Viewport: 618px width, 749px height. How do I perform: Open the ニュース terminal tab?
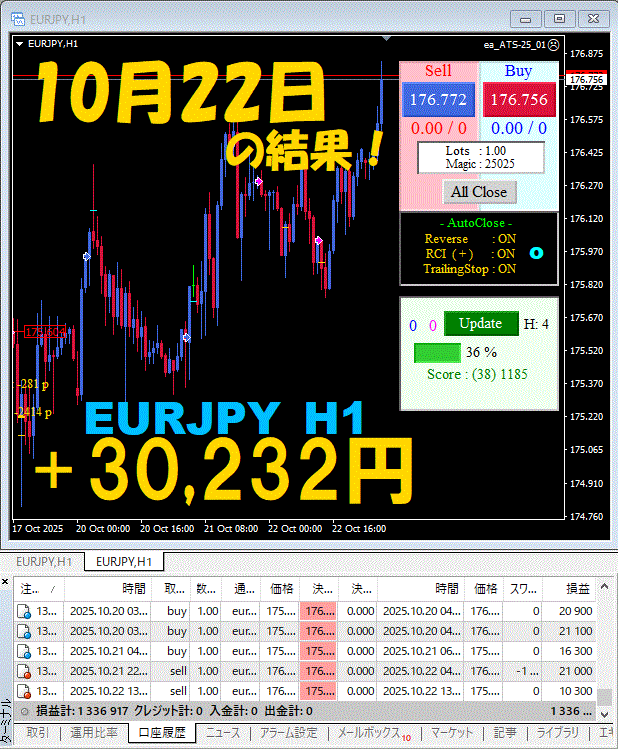point(223,733)
